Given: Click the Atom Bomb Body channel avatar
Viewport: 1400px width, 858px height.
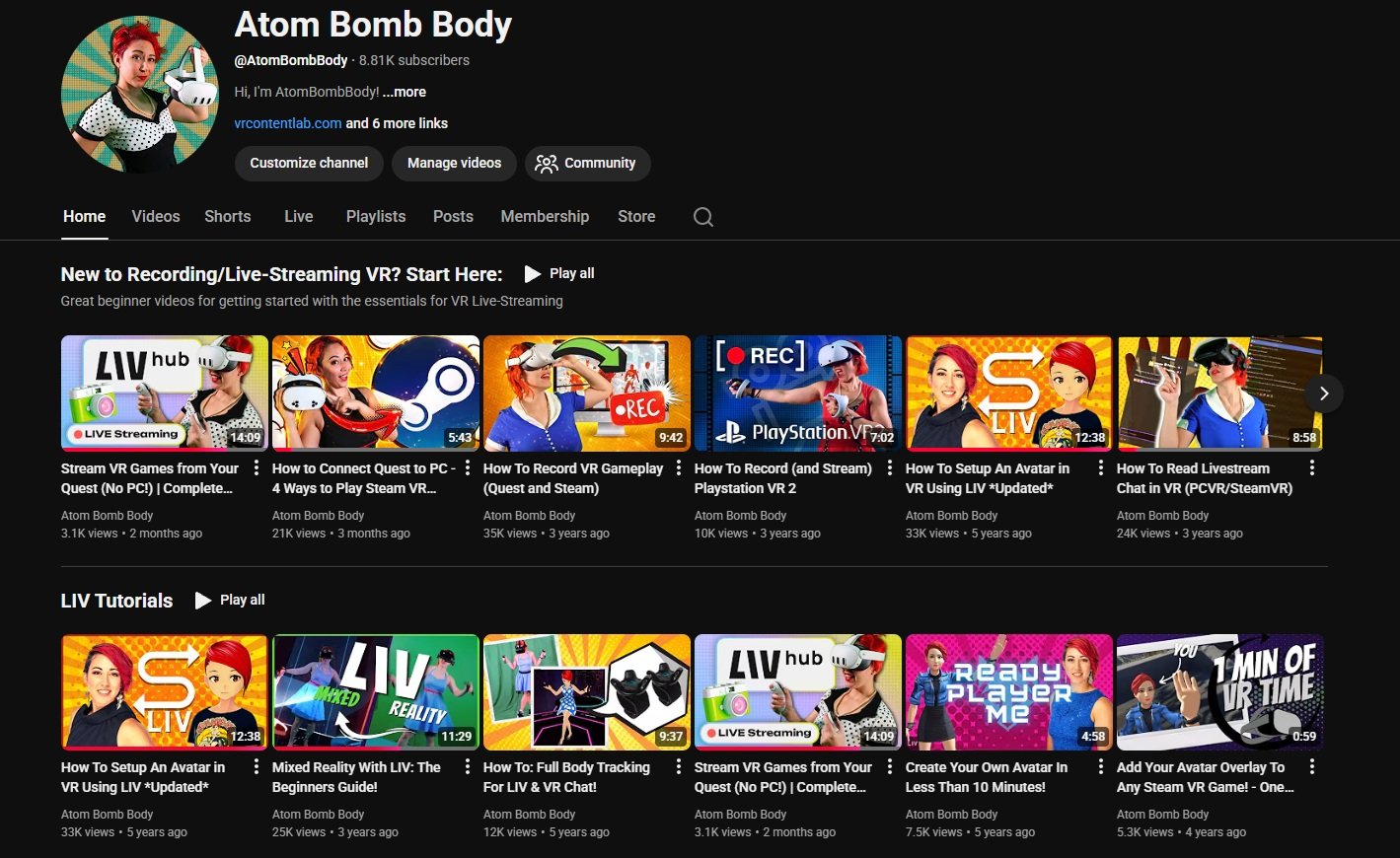Looking at the screenshot, I should pyautogui.click(x=140, y=95).
